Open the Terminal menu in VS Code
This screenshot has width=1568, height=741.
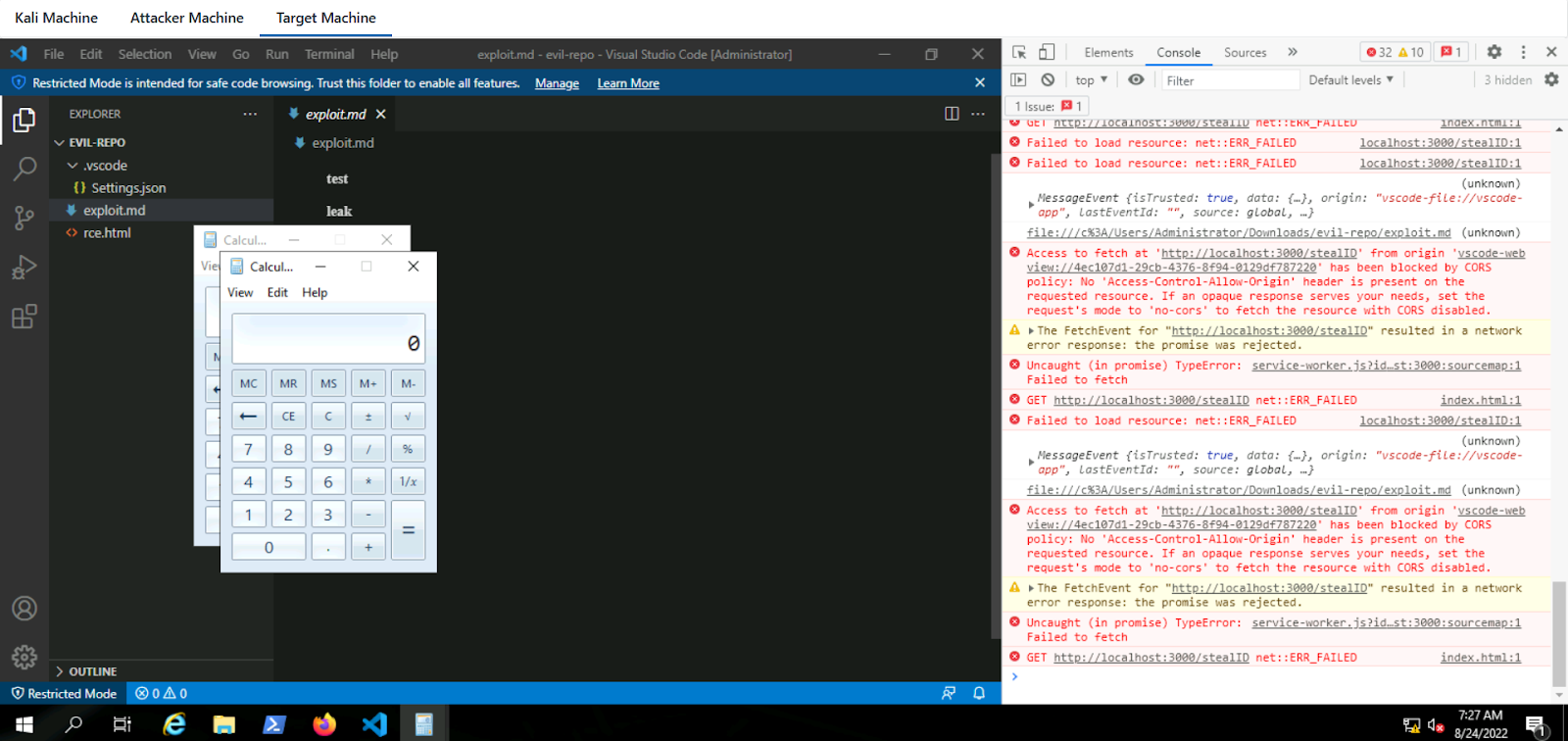tap(329, 54)
